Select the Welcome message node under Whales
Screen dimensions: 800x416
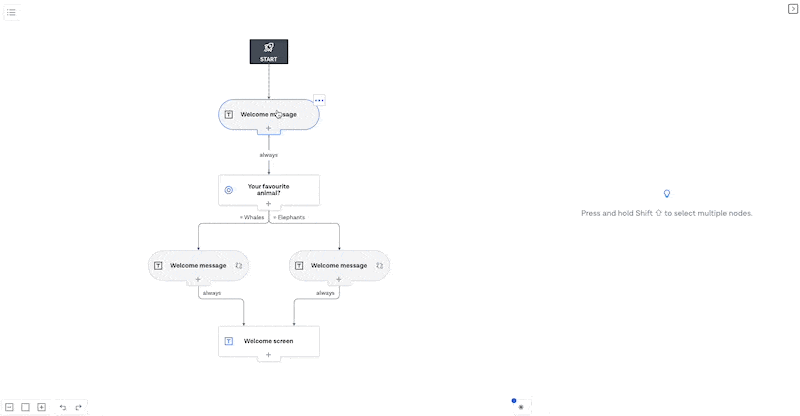198,265
